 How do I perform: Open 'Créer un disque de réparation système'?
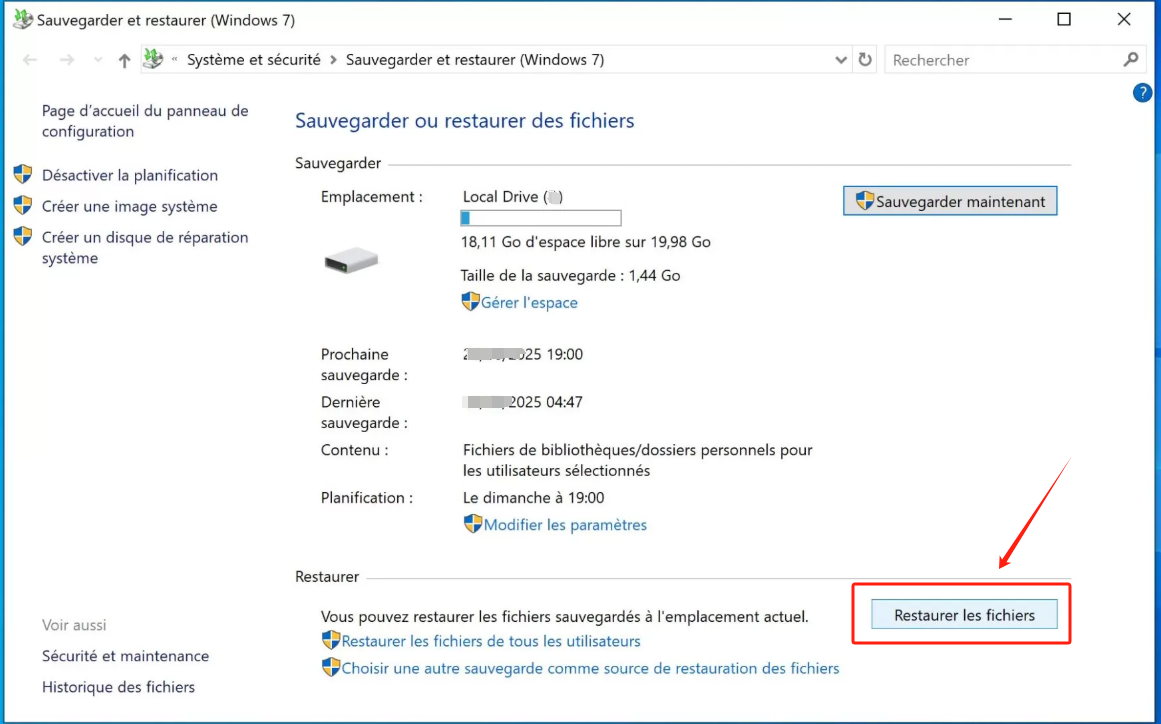(145, 247)
